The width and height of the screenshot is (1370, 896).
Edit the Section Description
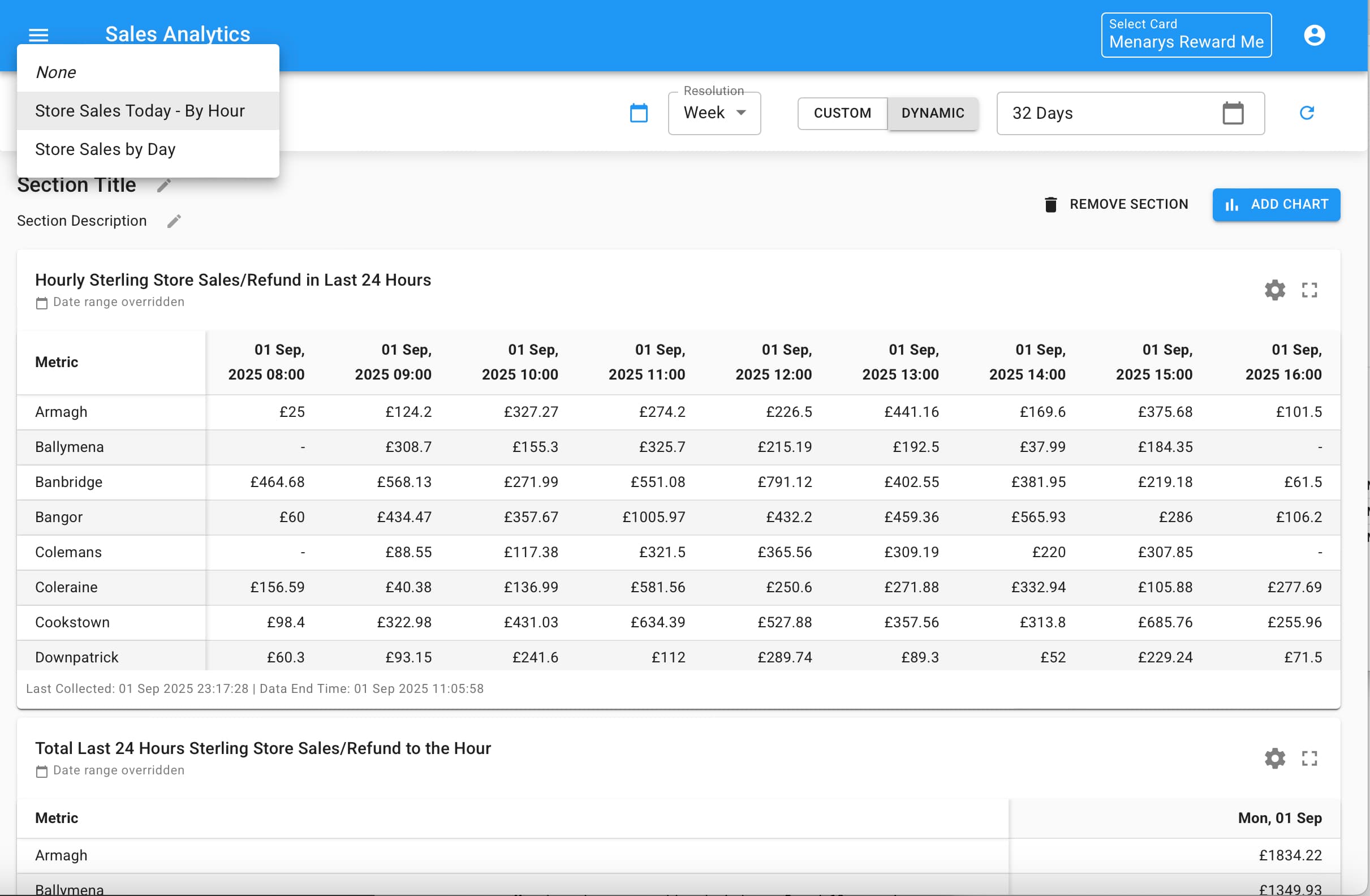click(174, 221)
